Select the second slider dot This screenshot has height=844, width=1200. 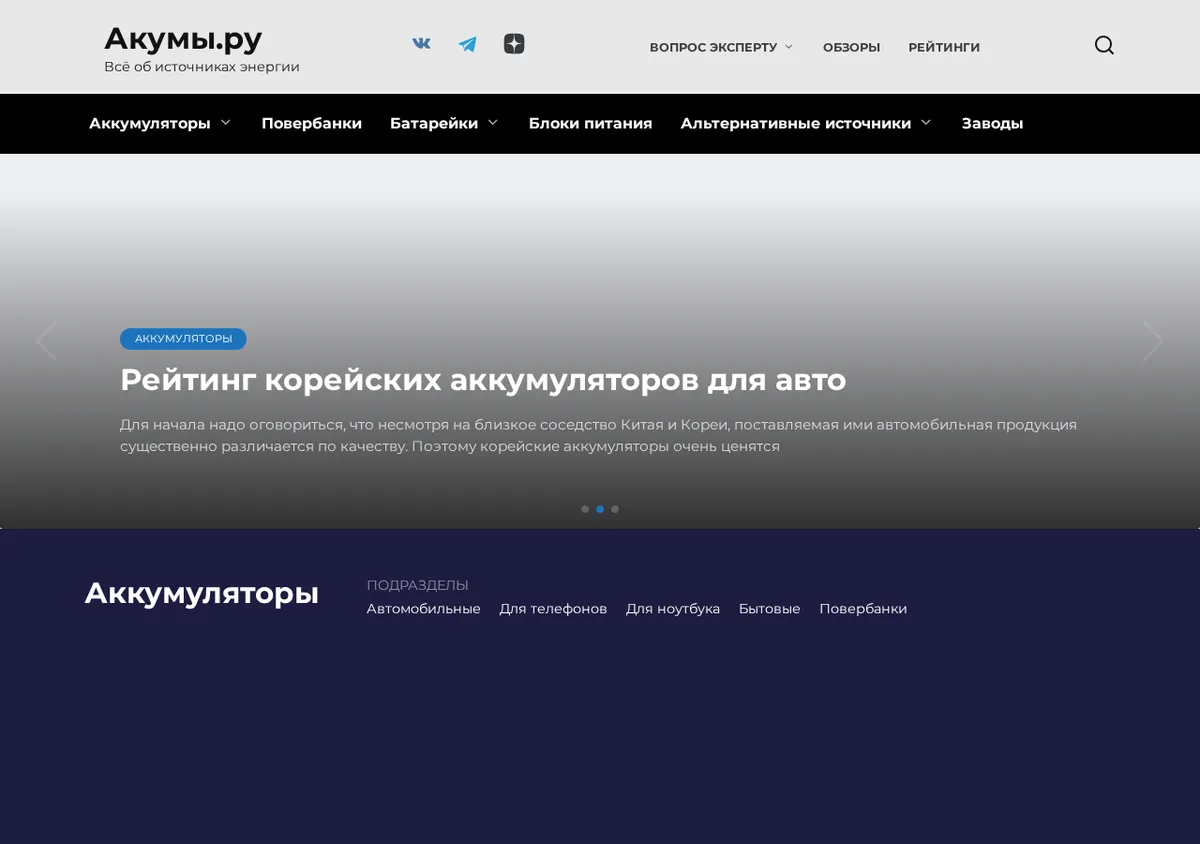click(x=600, y=509)
